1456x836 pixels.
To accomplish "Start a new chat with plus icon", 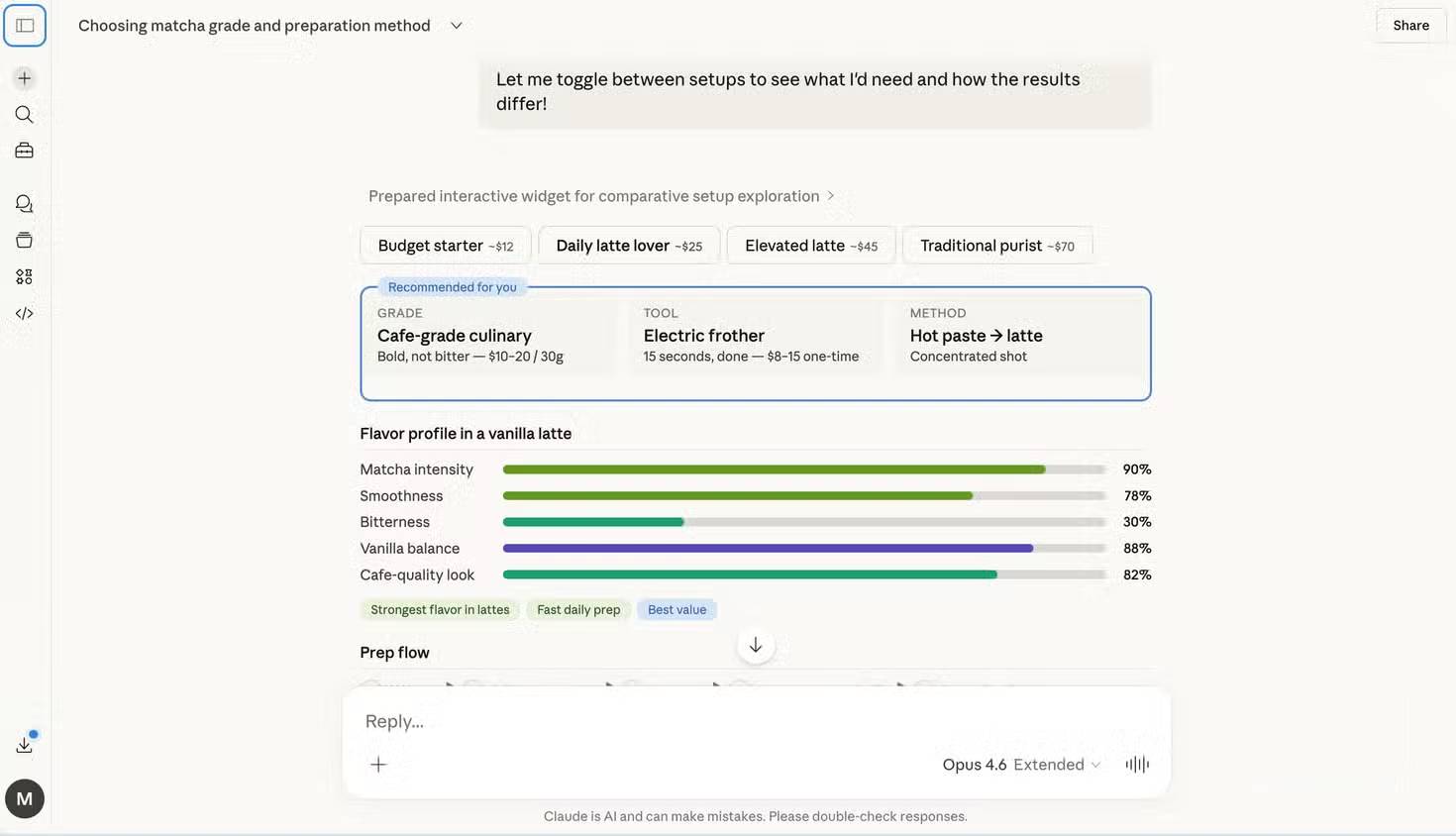I will click(x=25, y=78).
